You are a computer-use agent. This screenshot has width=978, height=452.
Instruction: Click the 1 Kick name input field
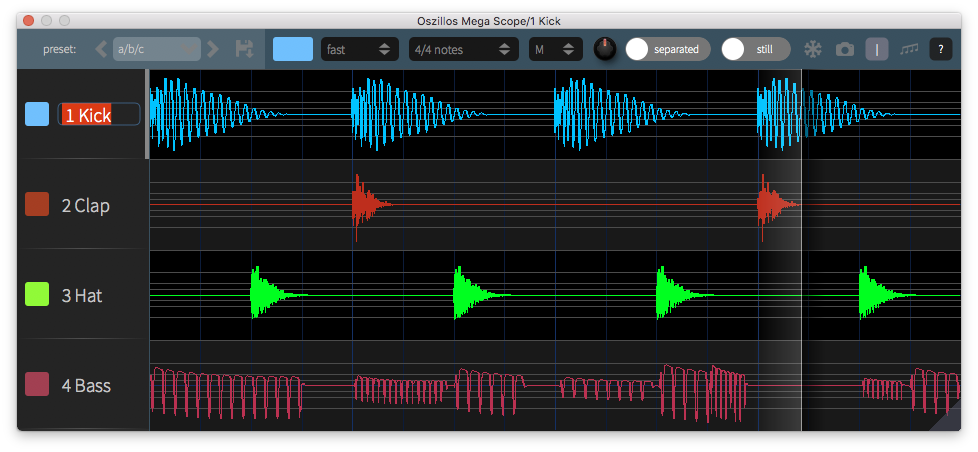tap(99, 114)
